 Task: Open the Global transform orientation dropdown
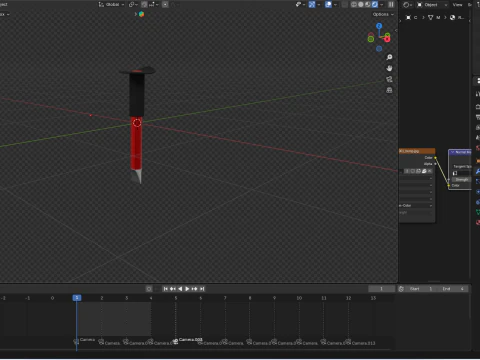(x=112, y=4)
